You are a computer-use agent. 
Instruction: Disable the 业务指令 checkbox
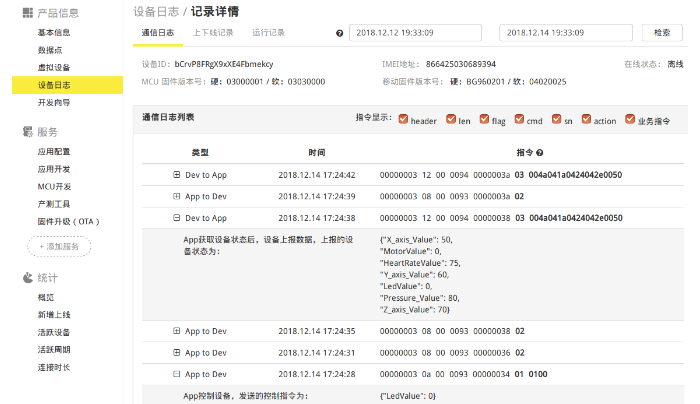coord(630,119)
